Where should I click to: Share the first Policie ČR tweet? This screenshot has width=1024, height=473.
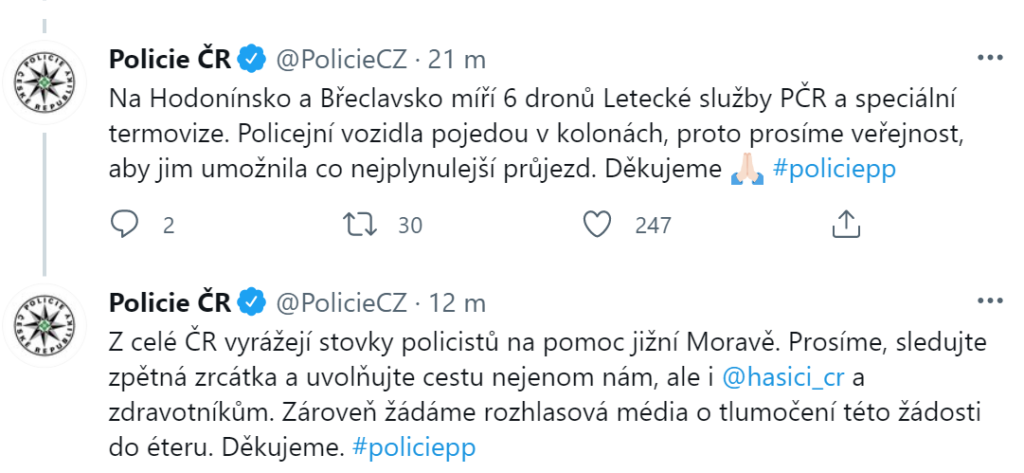click(846, 225)
